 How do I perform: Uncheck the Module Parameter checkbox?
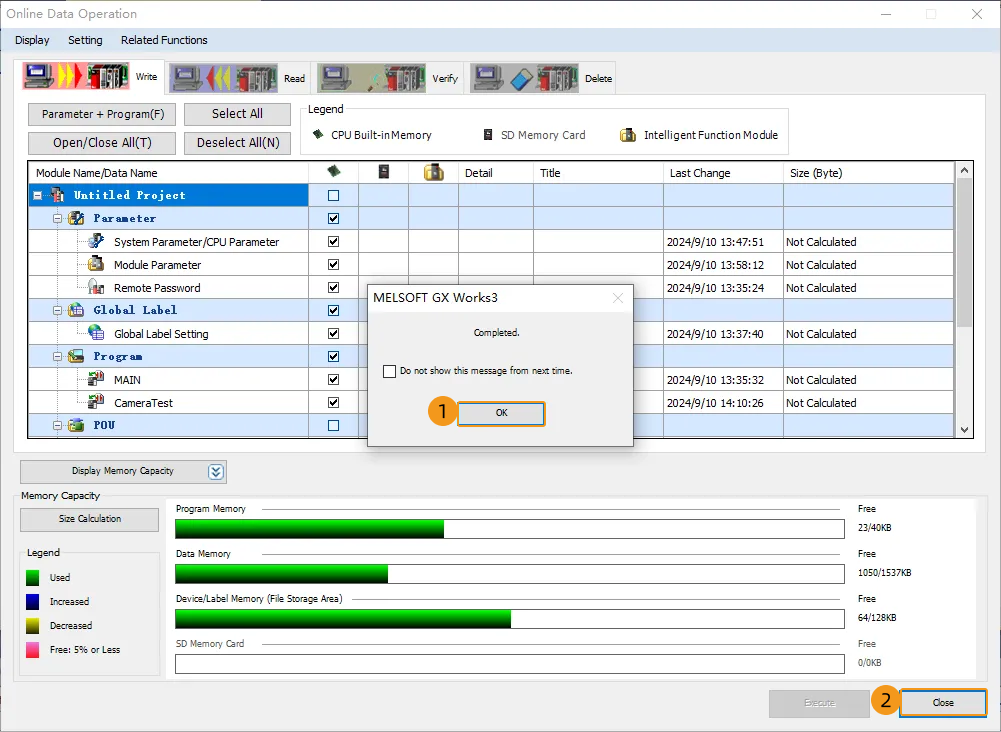tap(334, 265)
